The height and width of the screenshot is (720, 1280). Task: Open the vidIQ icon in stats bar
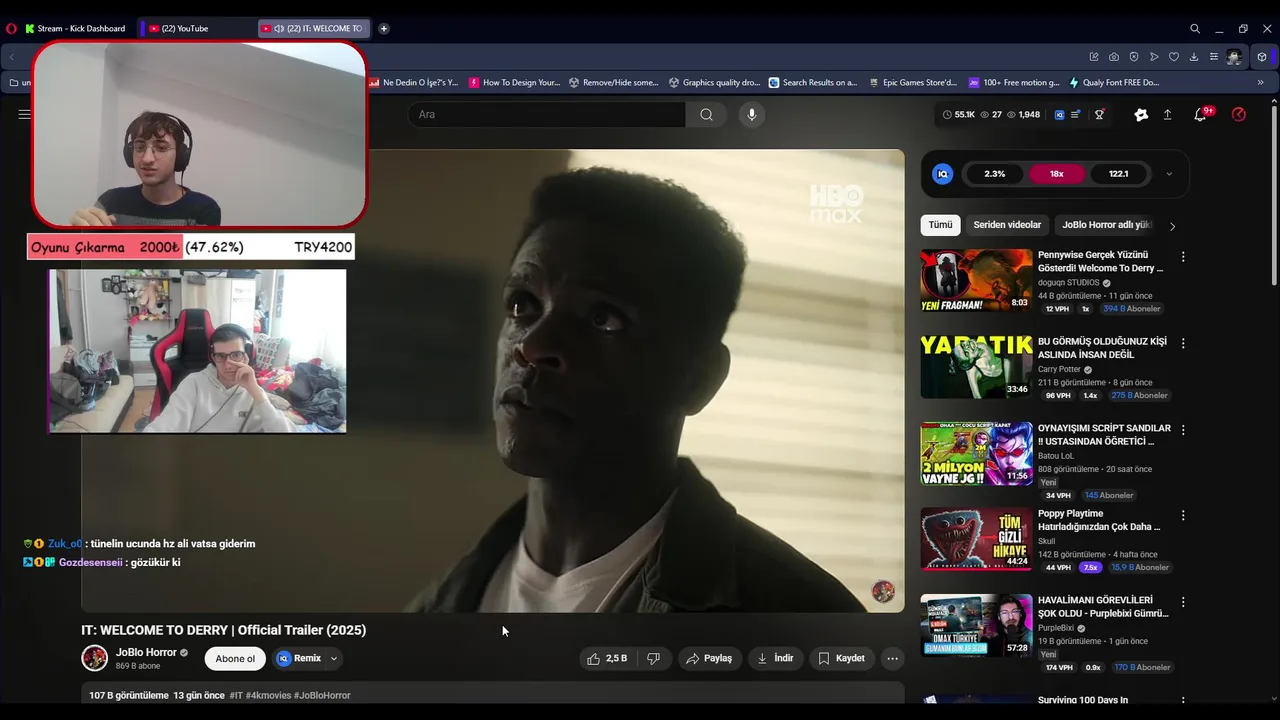click(1059, 115)
